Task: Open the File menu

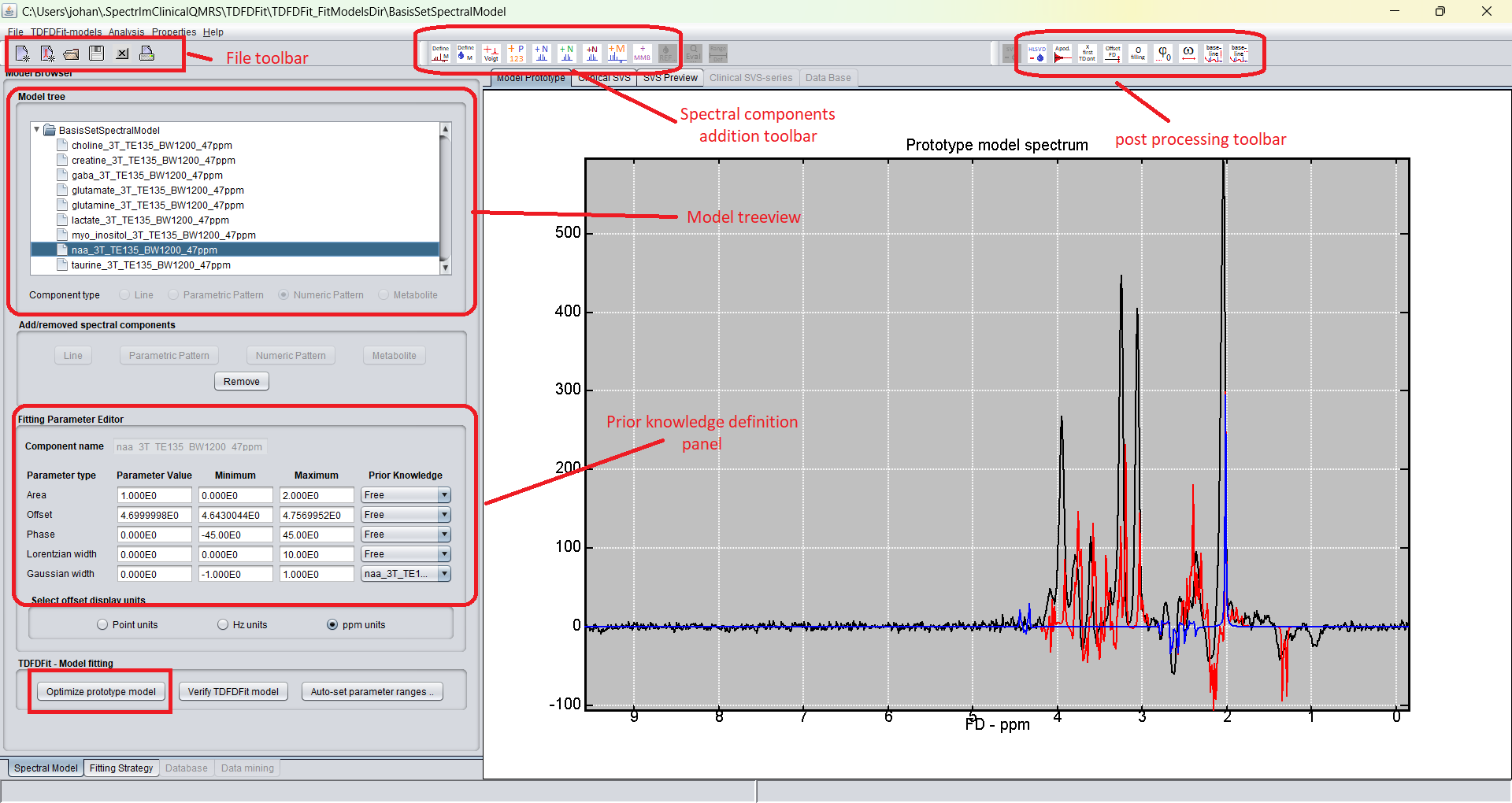Action: coord(15,32)
